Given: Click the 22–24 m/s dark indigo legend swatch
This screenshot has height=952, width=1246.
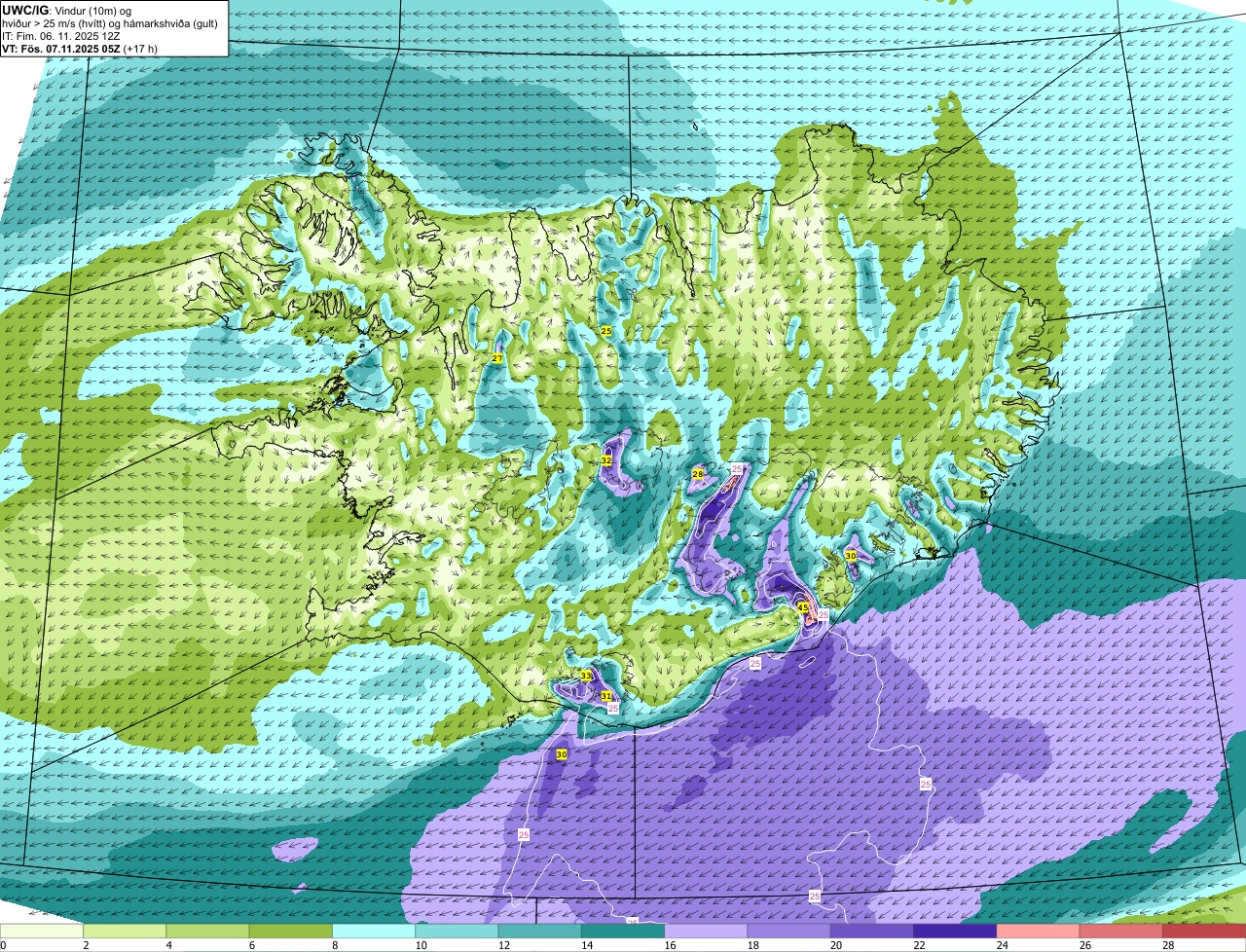Looking at the screenshot, I should point(955,932).
